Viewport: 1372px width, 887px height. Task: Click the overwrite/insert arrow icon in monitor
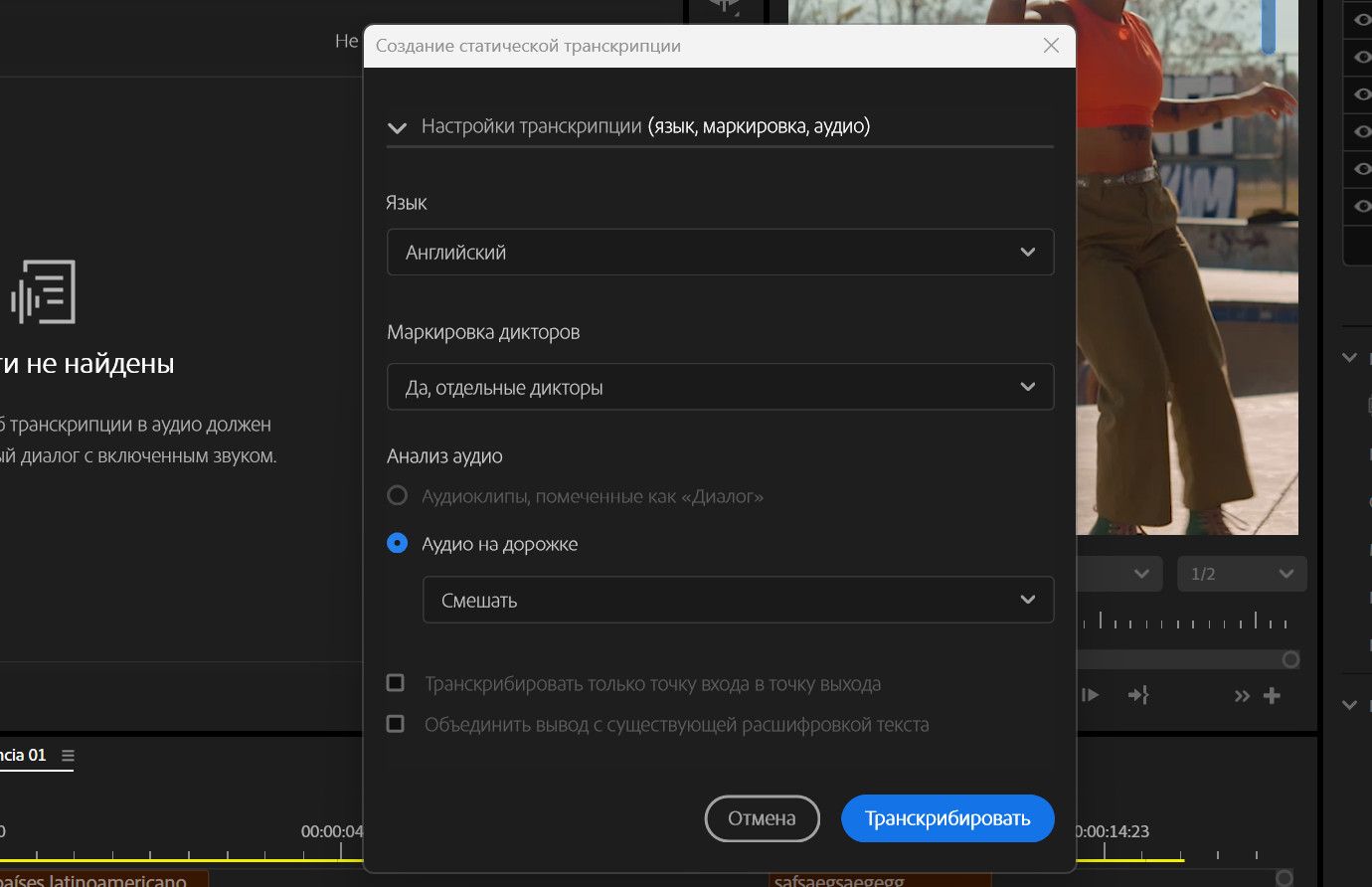tap(1138, 696)
